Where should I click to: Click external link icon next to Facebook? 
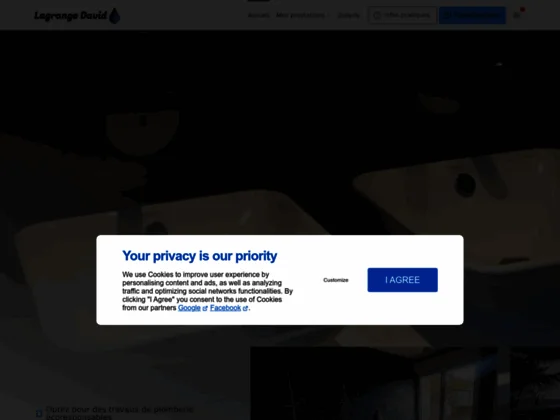click(245, 308)
